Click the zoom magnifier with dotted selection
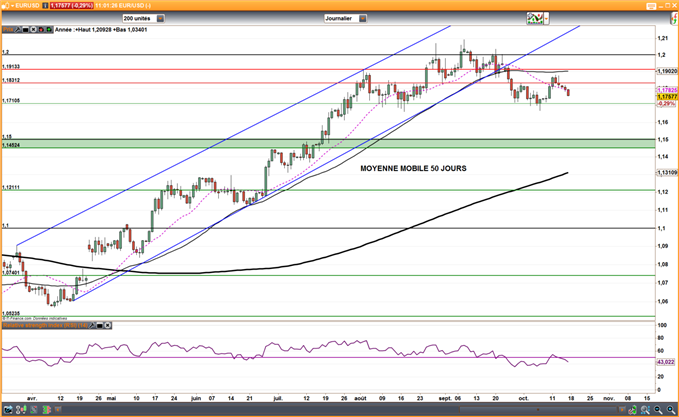This screenshot has height=417, width=679. 645,409
